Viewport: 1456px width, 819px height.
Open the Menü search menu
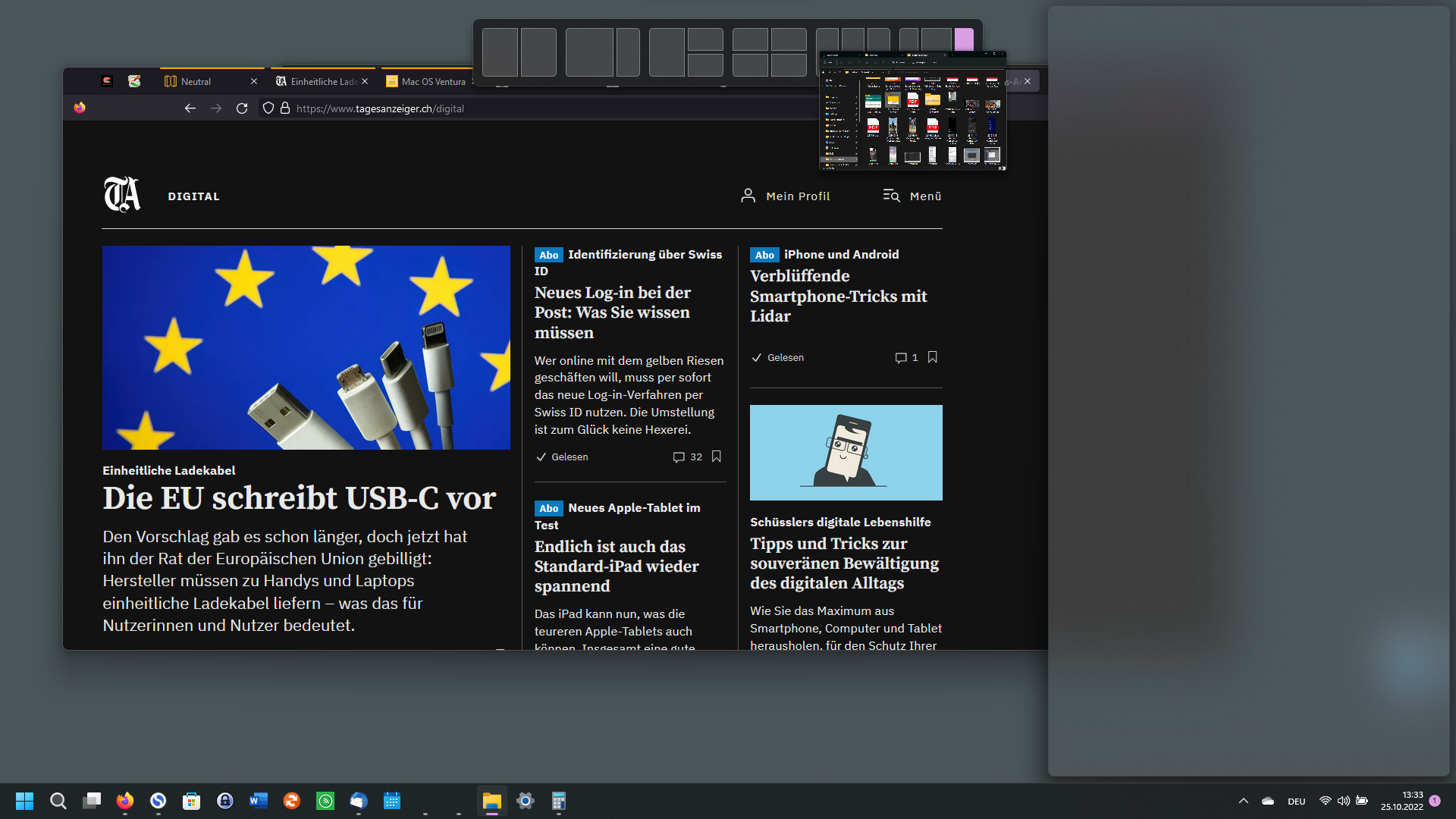click(x=912, y=196)
